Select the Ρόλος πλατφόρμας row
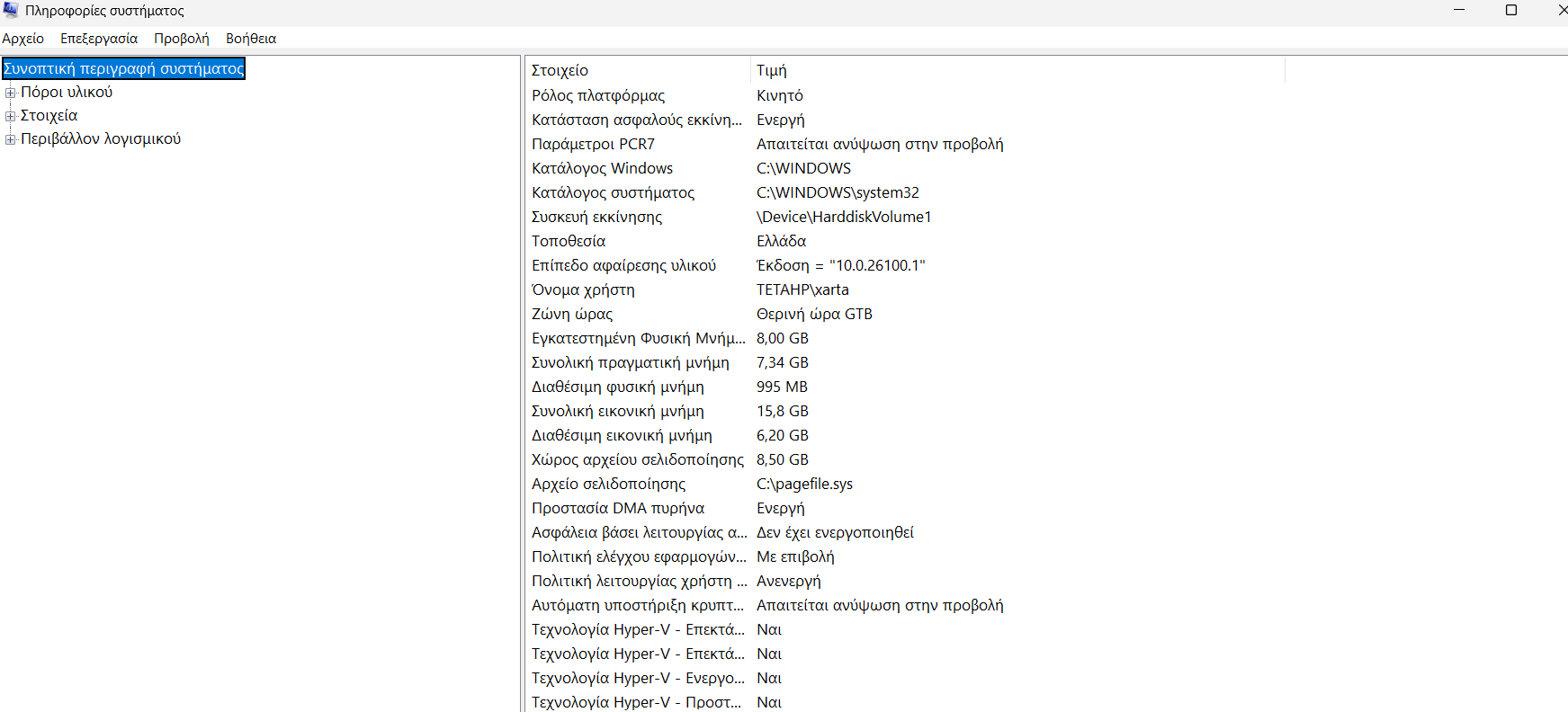1568x712 pixels. (x=905, y=95)
